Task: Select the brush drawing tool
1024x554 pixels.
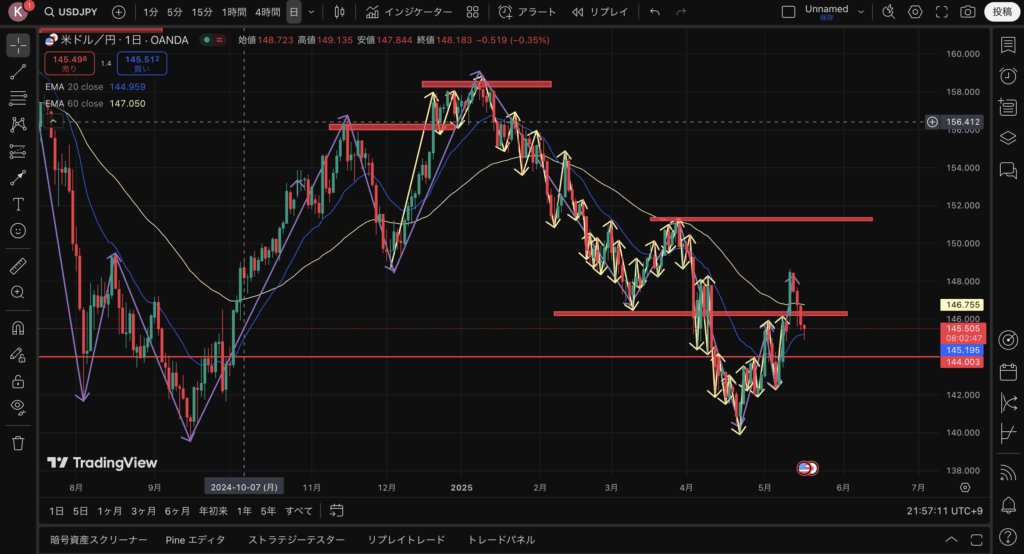Action: [x=18, y=178]
